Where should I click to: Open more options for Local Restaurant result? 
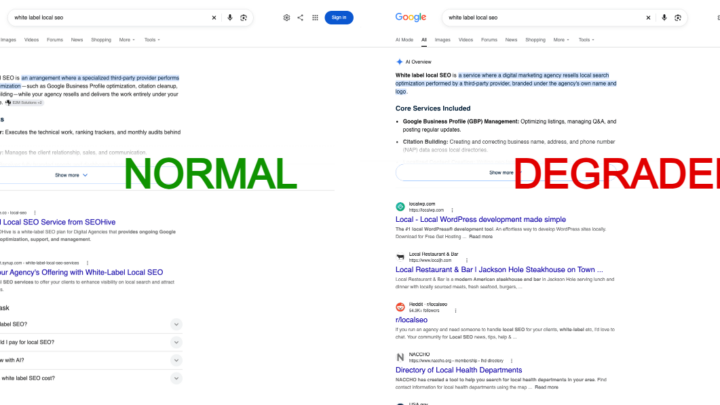(x=467, y=260)
